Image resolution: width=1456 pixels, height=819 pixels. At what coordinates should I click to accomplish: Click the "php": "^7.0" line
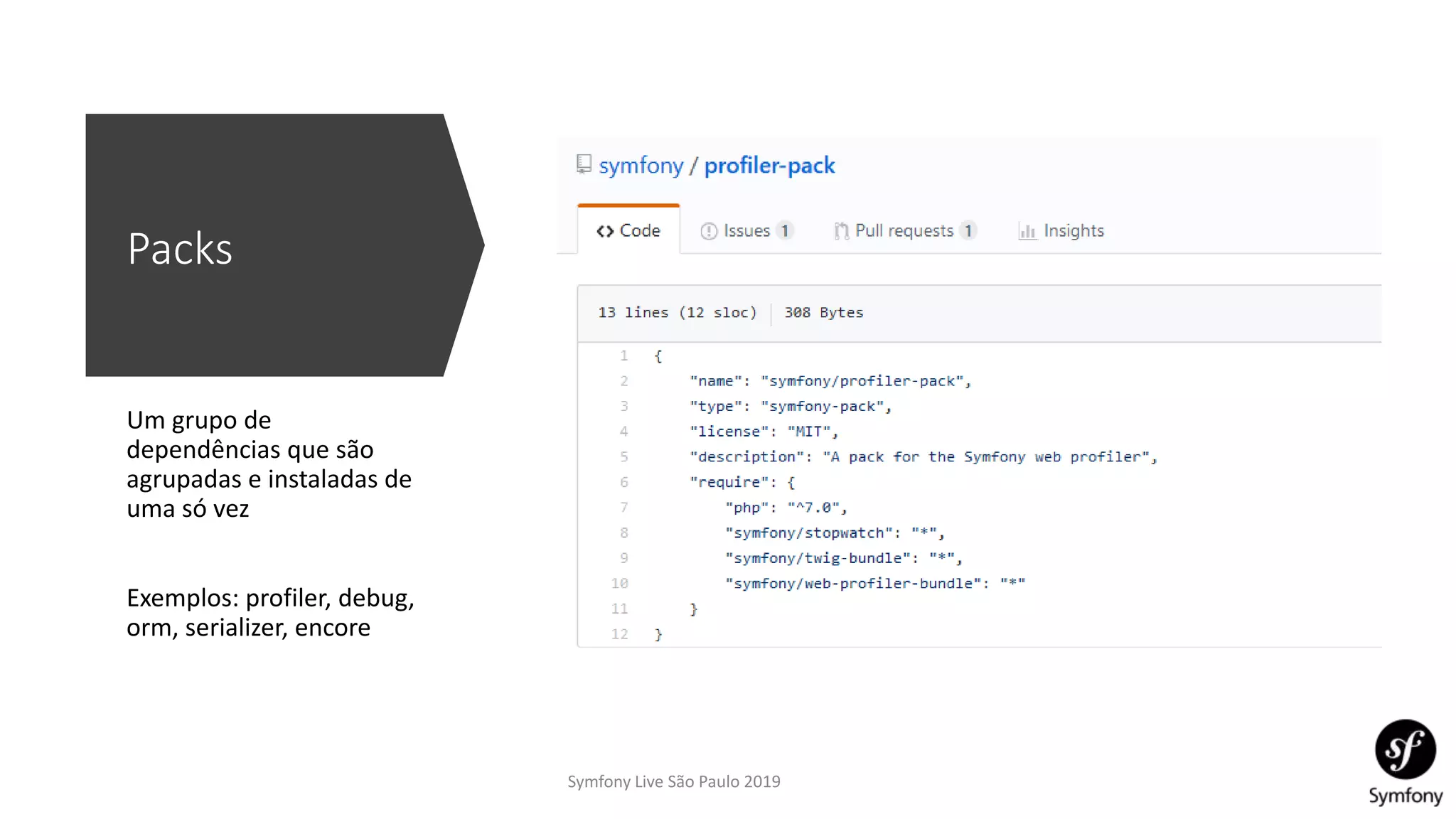click(786, 508)
